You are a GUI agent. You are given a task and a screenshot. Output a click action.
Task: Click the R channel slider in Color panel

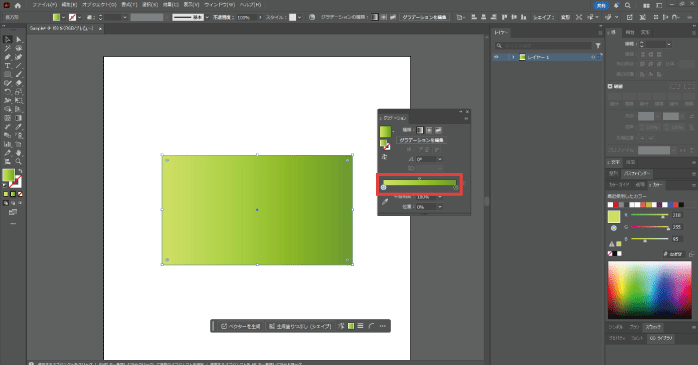click(x=649, y=215)
